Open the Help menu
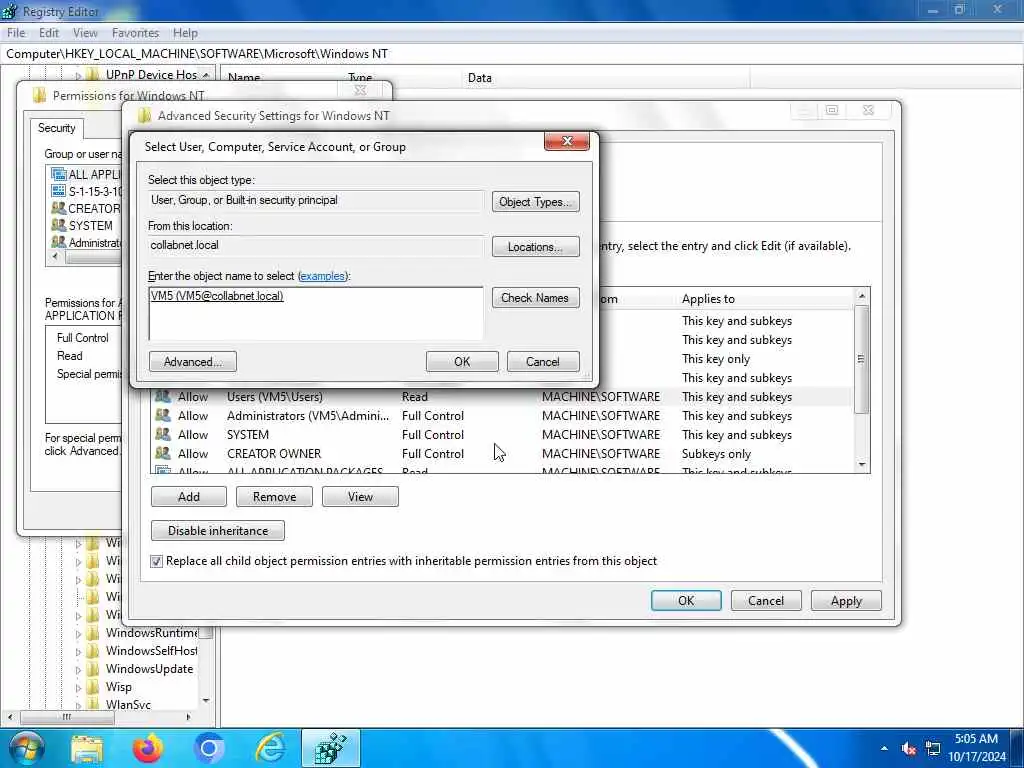 [185, 33]
